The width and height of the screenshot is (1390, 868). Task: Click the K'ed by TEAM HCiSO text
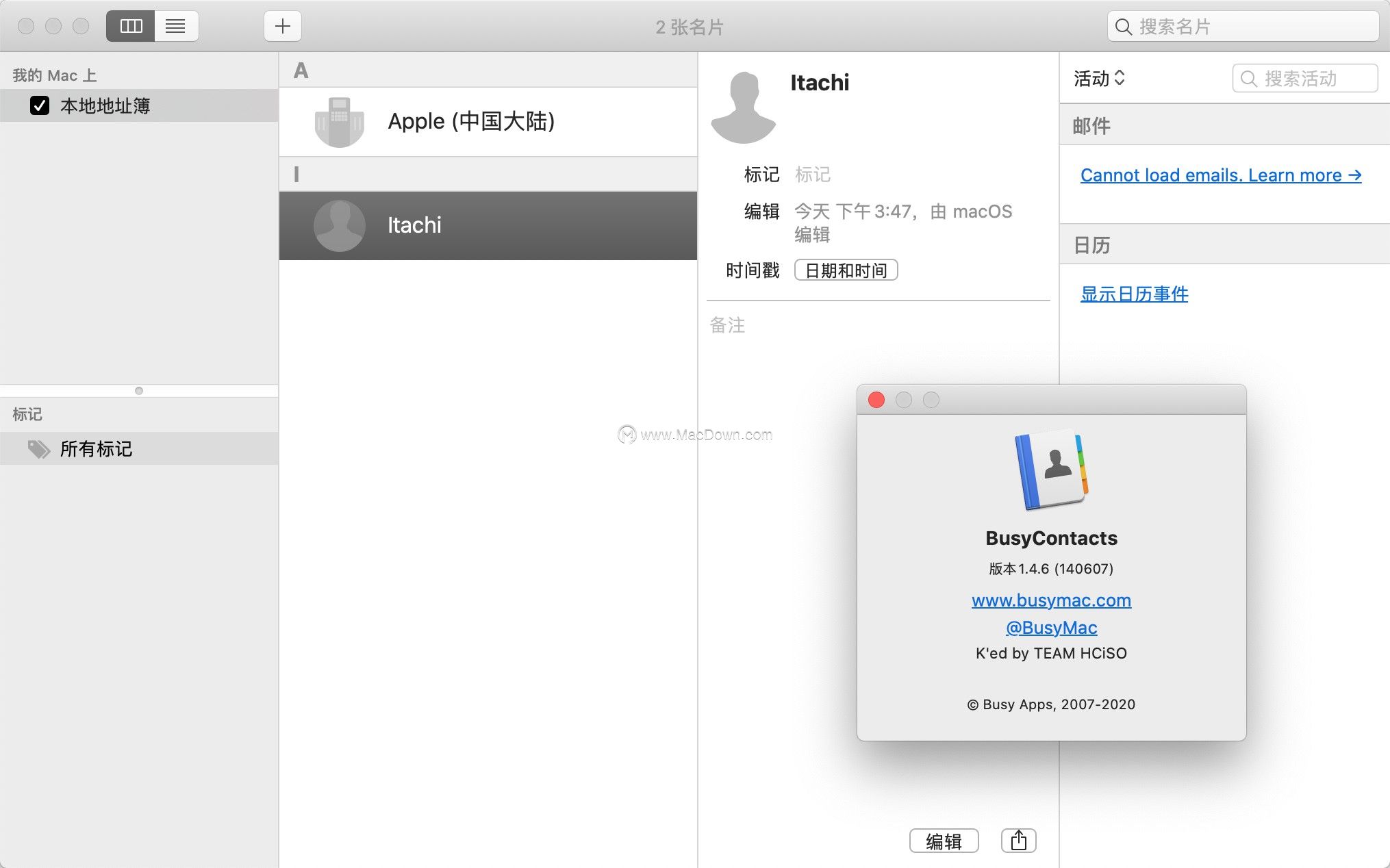coord(1051,653)
